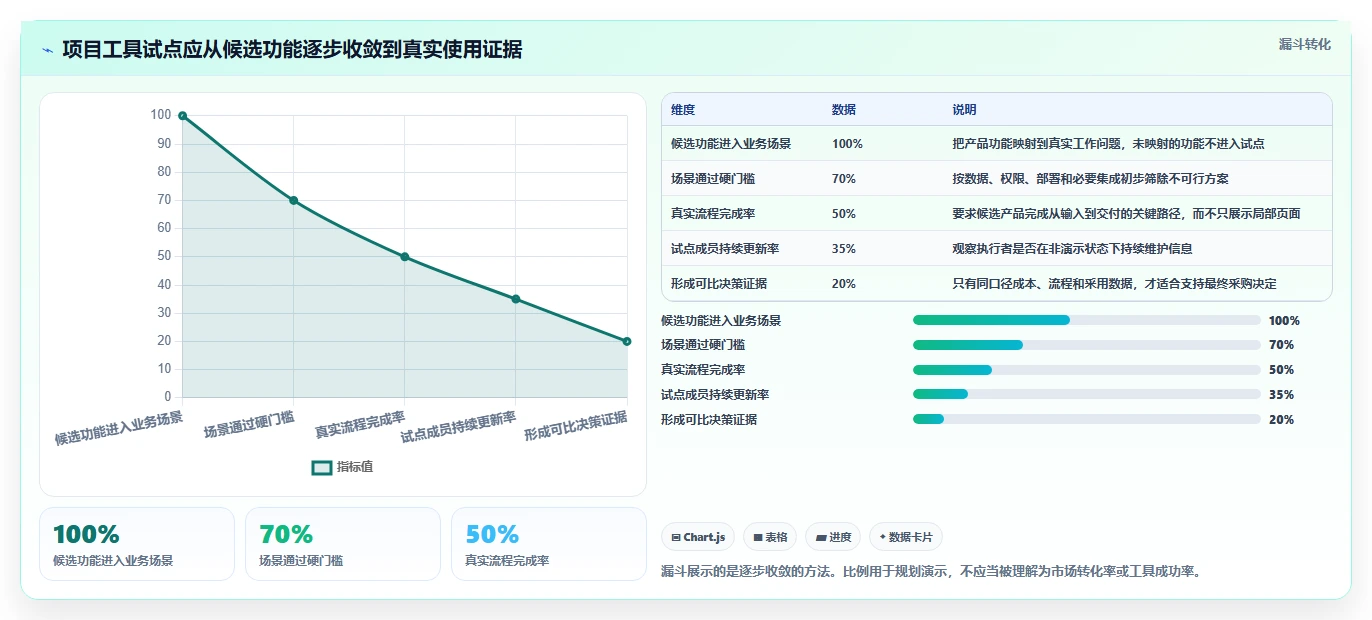Click the table cell 候选功能进入业务场景
The height and width of the screenshot is (620, 1372).
click(x=731, y=144)
